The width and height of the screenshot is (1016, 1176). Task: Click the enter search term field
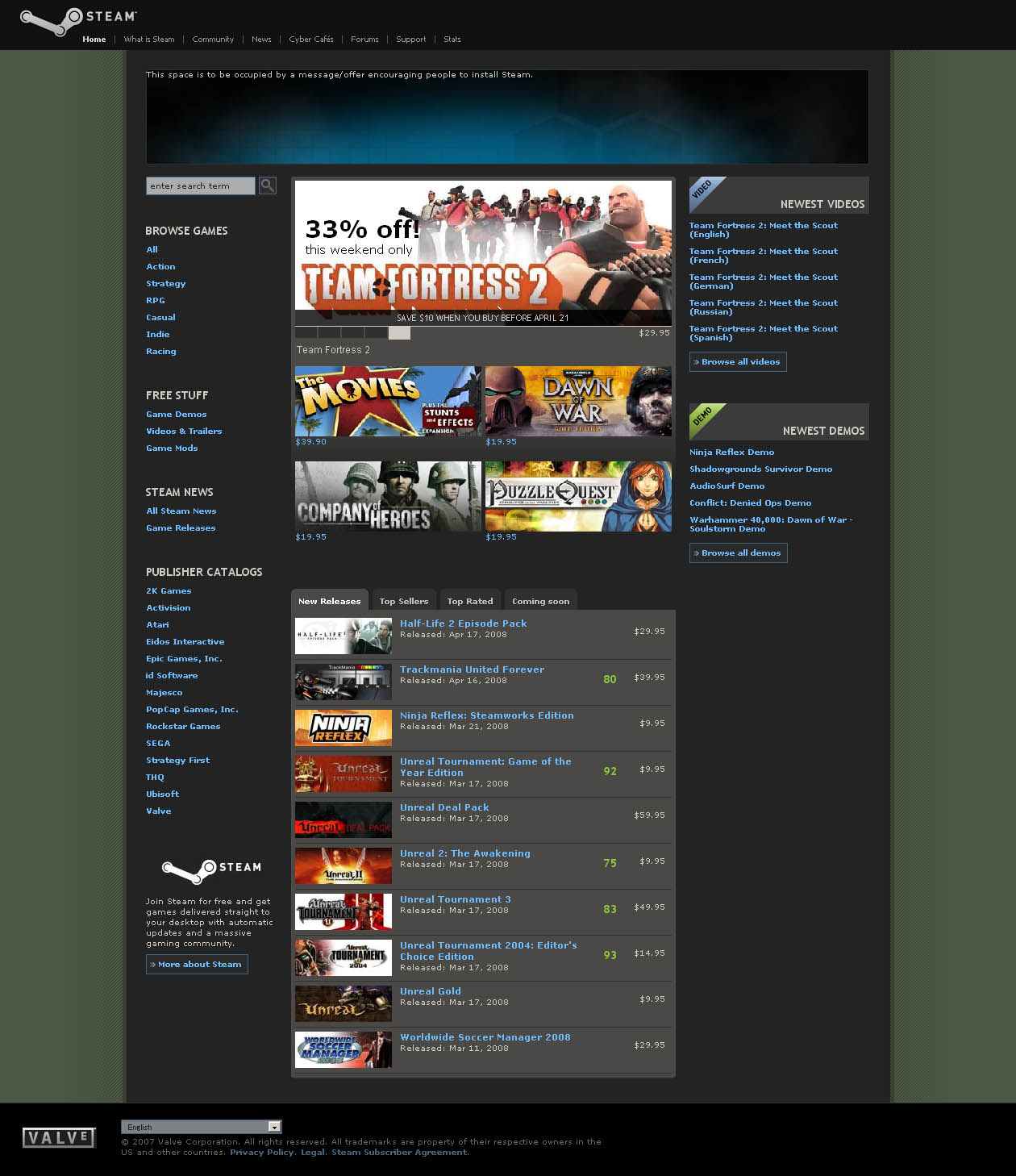(x=201, y=186)
